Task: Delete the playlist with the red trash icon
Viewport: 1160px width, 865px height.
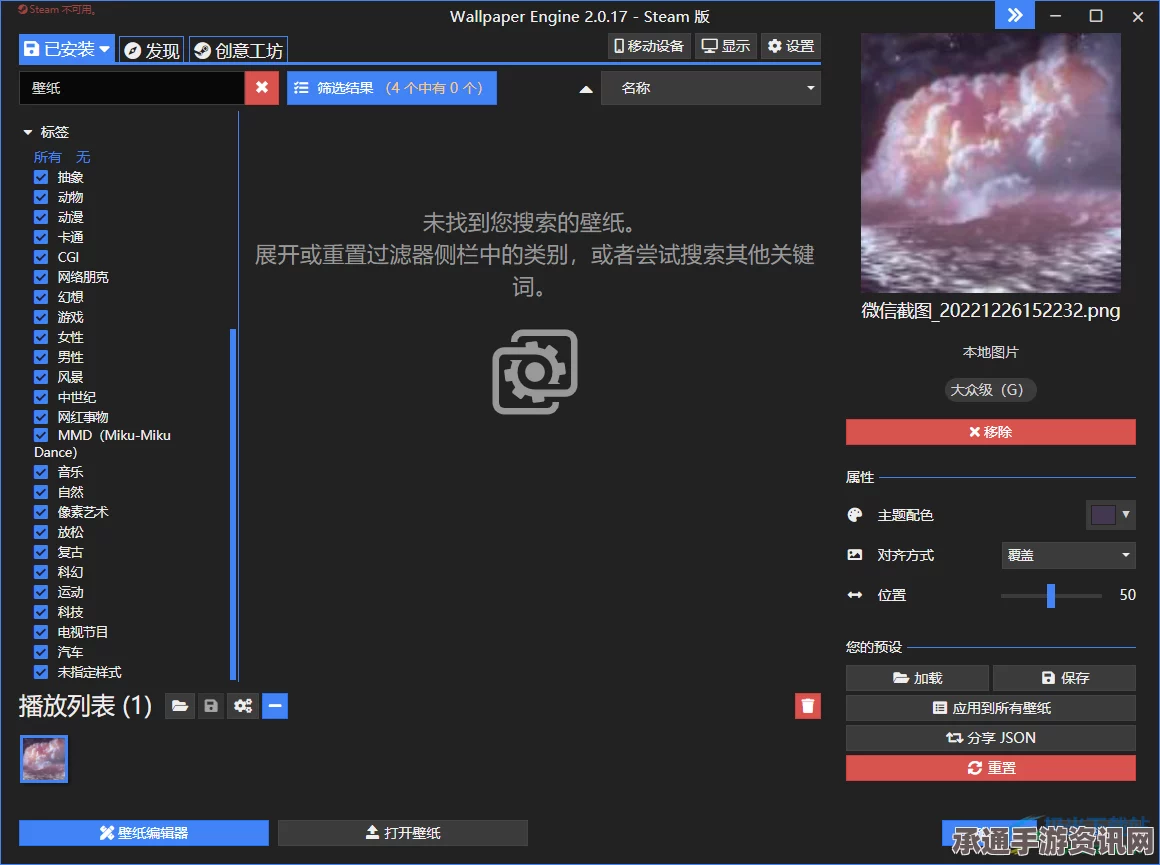Action: [x=808, y=706]
